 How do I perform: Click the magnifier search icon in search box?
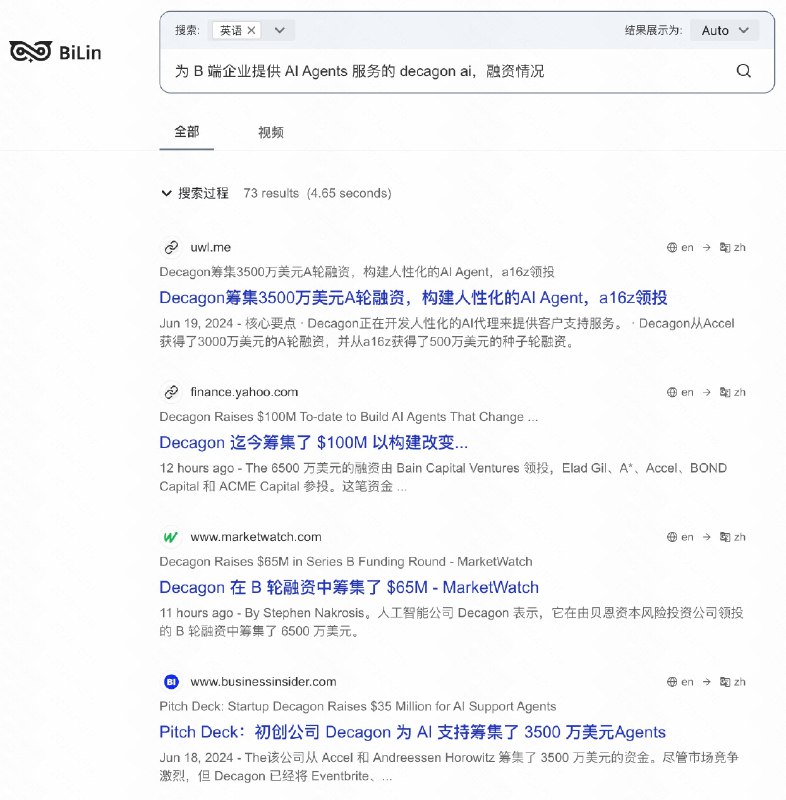point(744,70)
